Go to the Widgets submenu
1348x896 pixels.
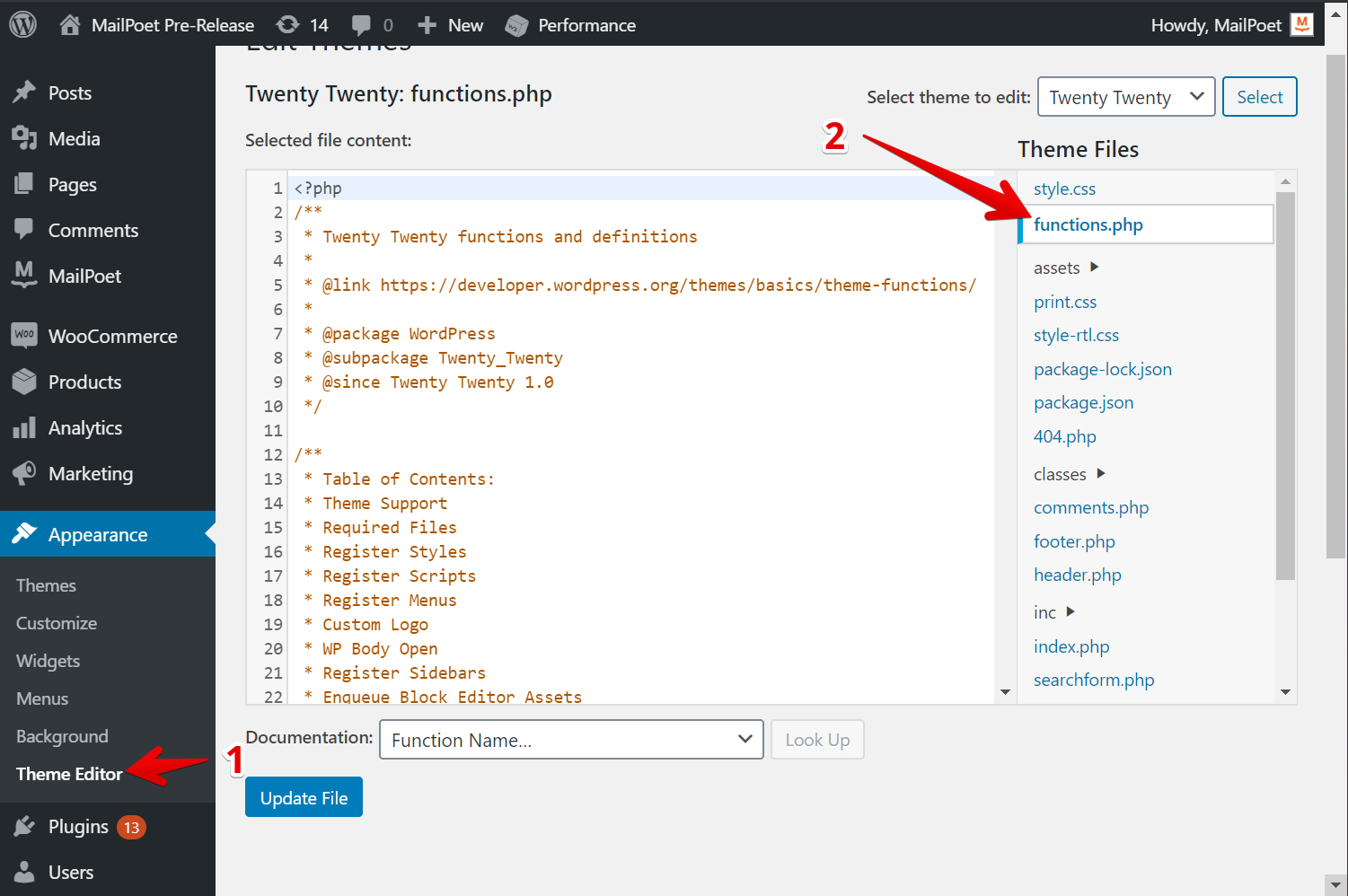pyautogui.click(x=48, y=661)
